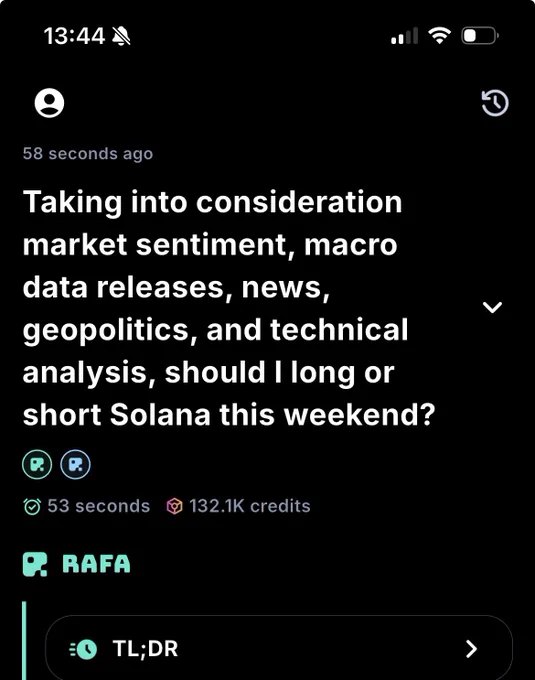Tap the credits cube icon
The height and width of the screenshot is (680, 535).
pyautogui.click(x=174, y=506)
